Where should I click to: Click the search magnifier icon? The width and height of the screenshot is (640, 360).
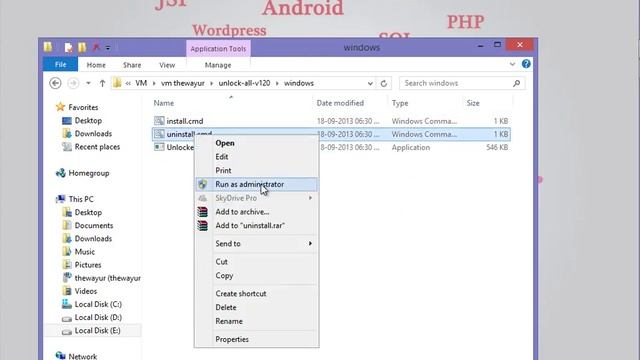[x=516, y=83]
